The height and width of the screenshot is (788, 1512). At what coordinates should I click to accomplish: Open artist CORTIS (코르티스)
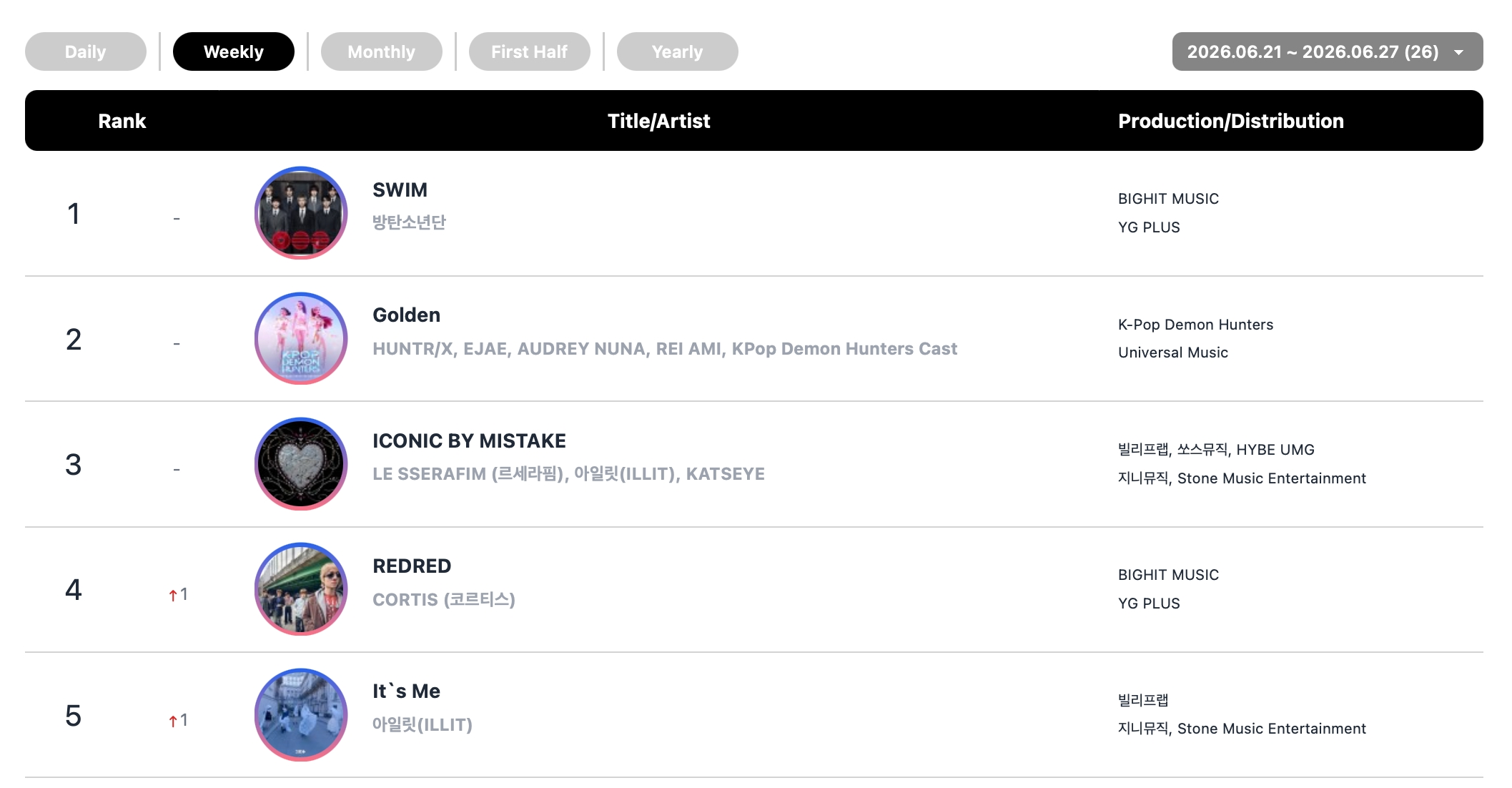pyautogui.click(x=444, y=599)
